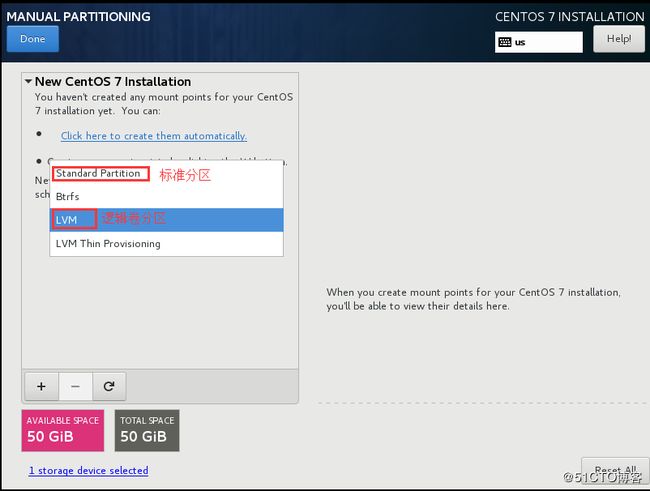Reload storage configuration with the refresh icon
The width and height of the screenshot is (650, 491).
tap(109, 386)
